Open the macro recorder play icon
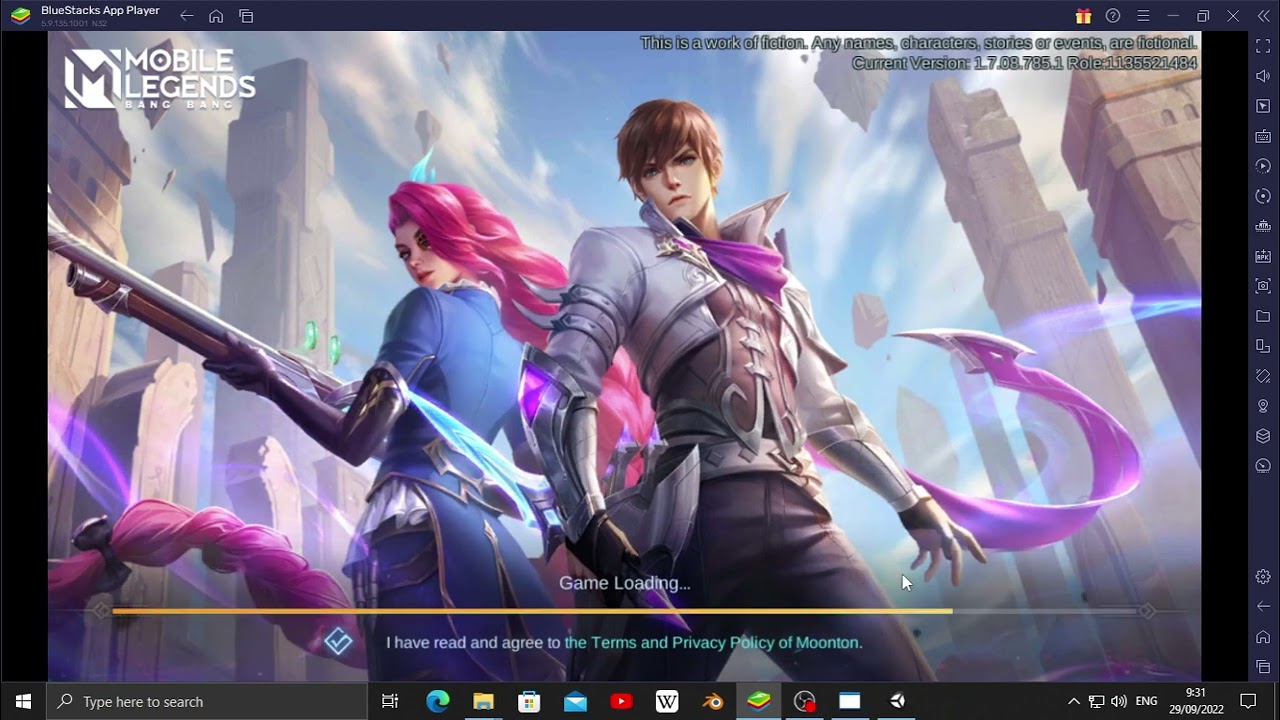 pos(1263,166)
